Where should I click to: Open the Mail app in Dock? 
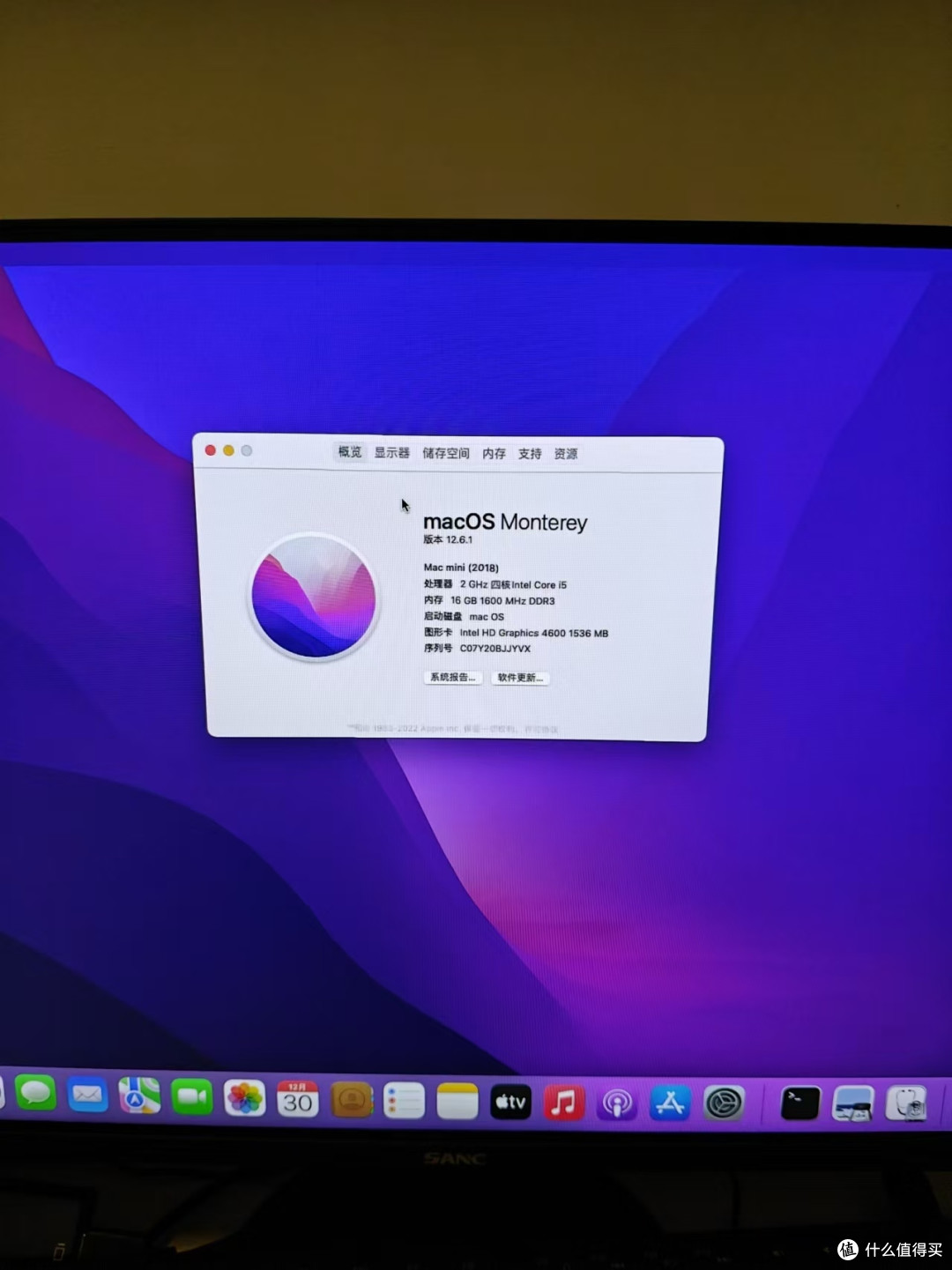tap(88, 1095)
